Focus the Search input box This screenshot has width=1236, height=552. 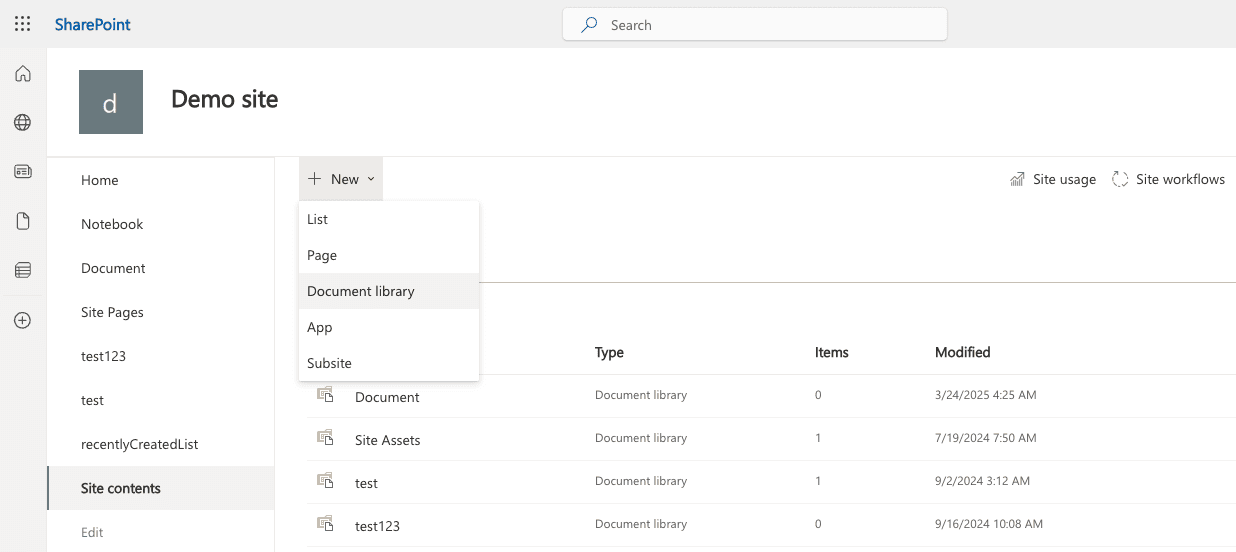tap(755, 25)
